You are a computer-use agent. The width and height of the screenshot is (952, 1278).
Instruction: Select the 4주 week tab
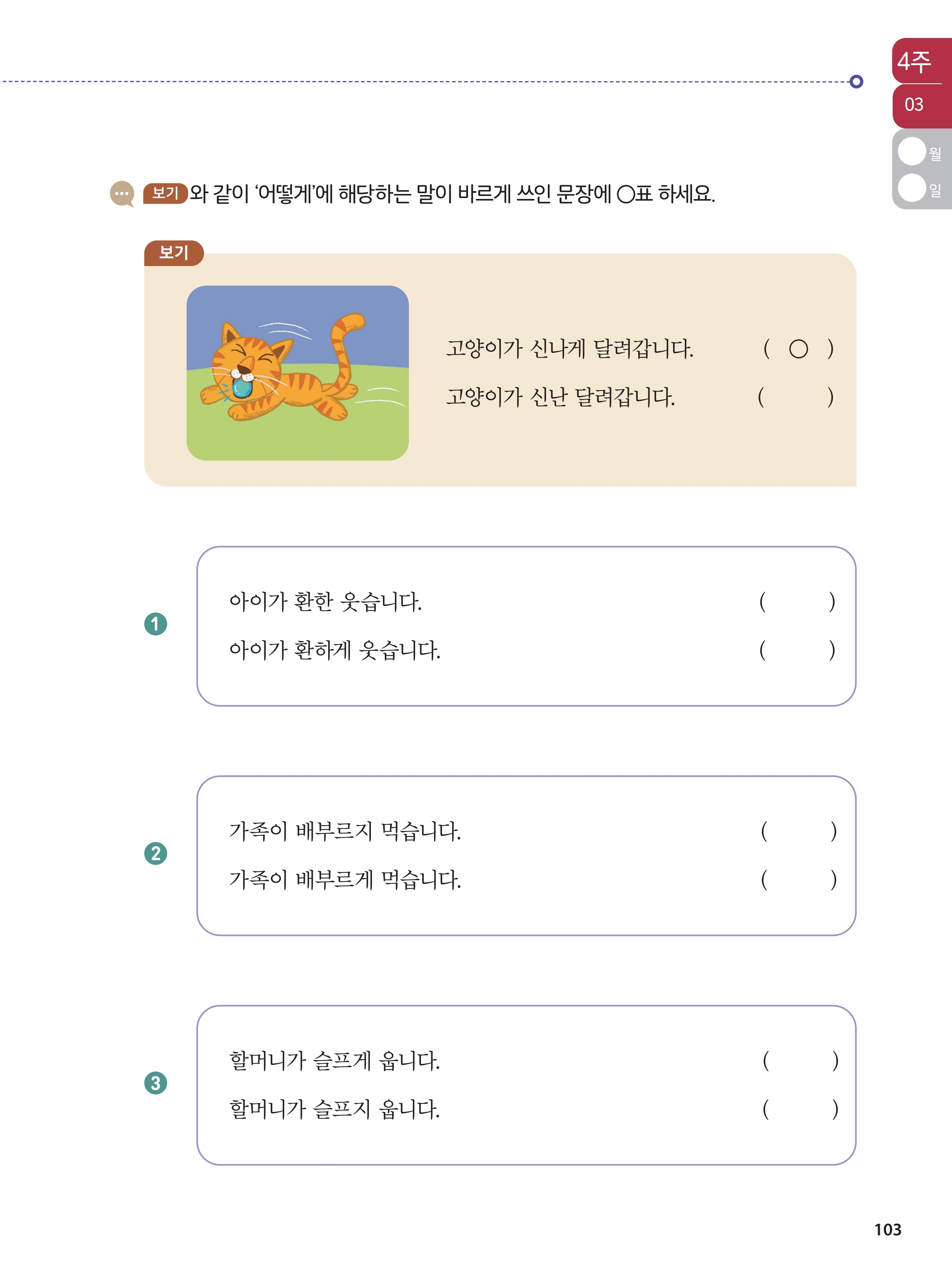pyautogui.click(x=921, y=61)
